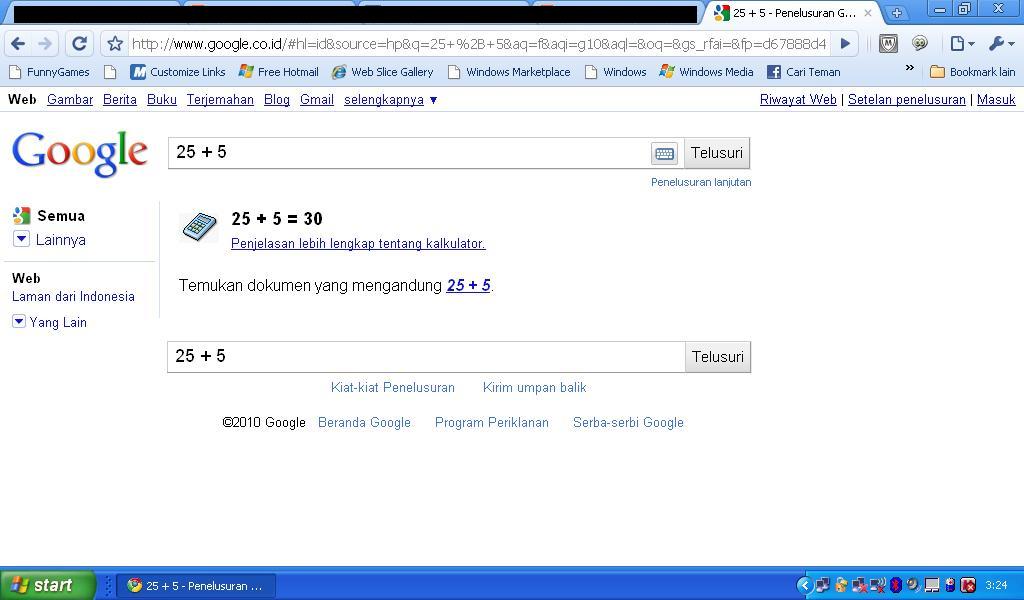Expand Lainnya in the sidebar
The height and width of the screenshot is (600, 1024).
(50, 240)
